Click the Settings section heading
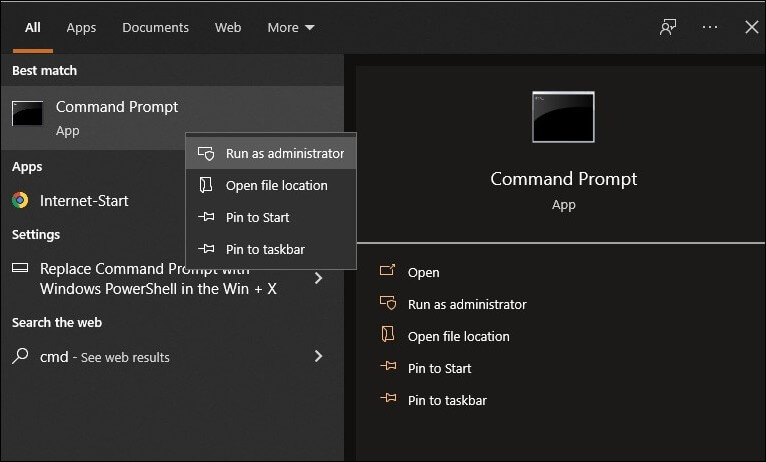The image size is (766, 462). (x=36, y=235)
